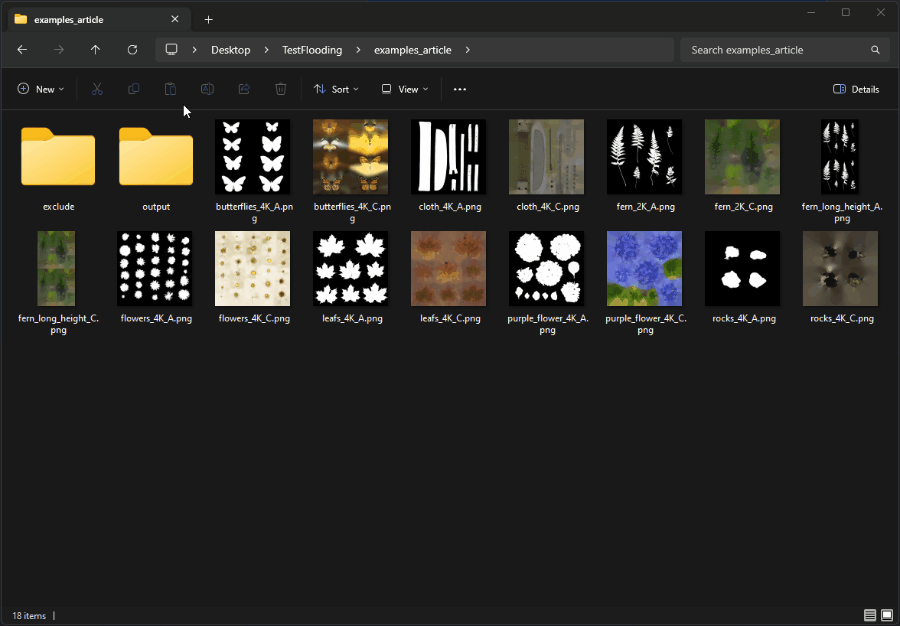Open the View dropdown
The image size is (900, 626).
tap(405, 89)
